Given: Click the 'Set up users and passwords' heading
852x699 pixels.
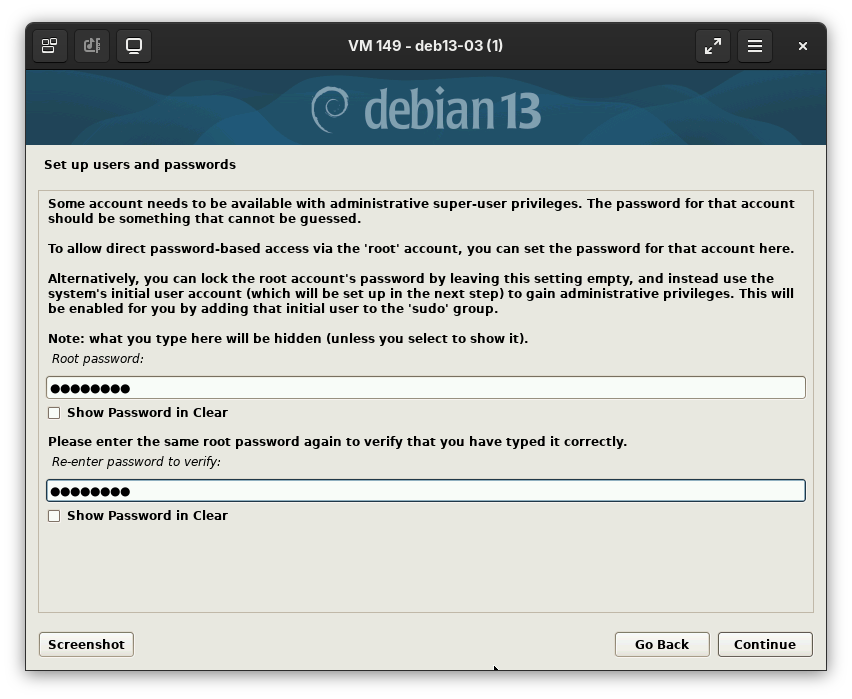Looking at the screenshot, I should point(140,164).
